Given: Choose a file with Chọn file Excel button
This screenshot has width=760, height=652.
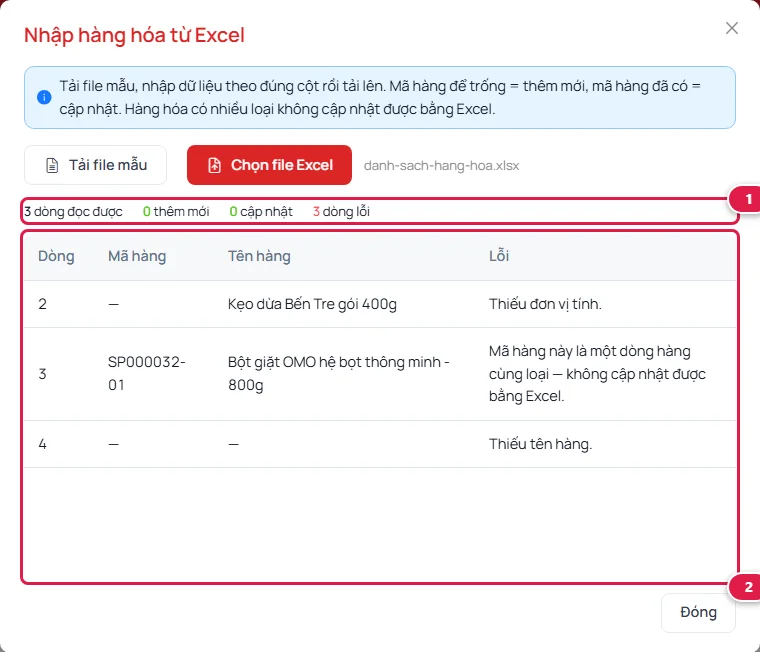Looking at the screenshot, I should click(269, 165).
